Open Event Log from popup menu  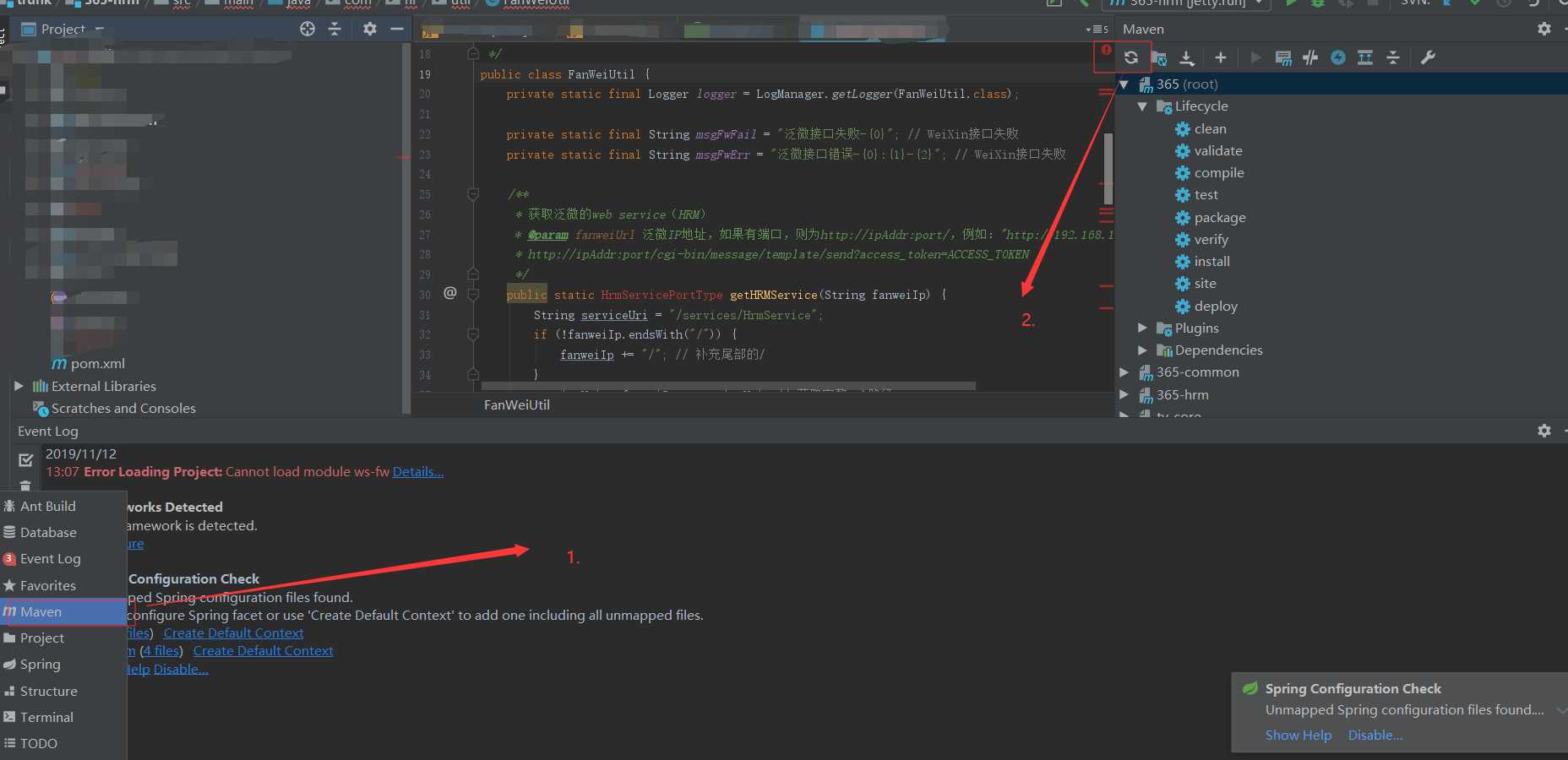click(x=63, y=558)
